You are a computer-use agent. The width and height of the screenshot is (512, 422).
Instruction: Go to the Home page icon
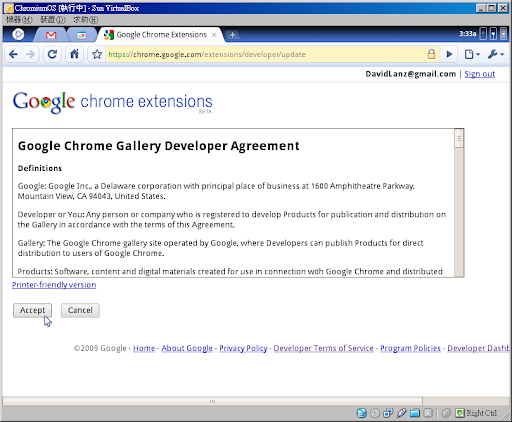point(74,54)
